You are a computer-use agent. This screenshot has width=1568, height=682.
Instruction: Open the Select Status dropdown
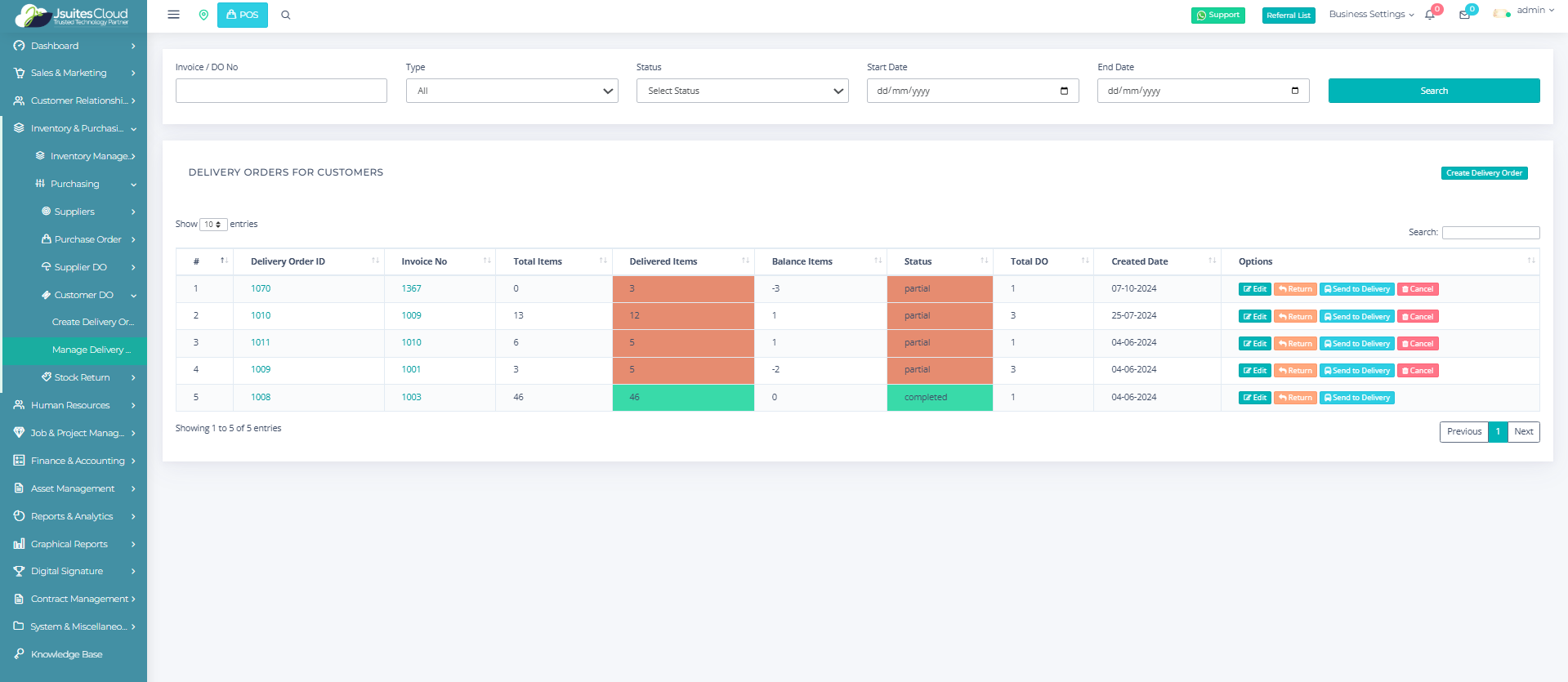742,91
